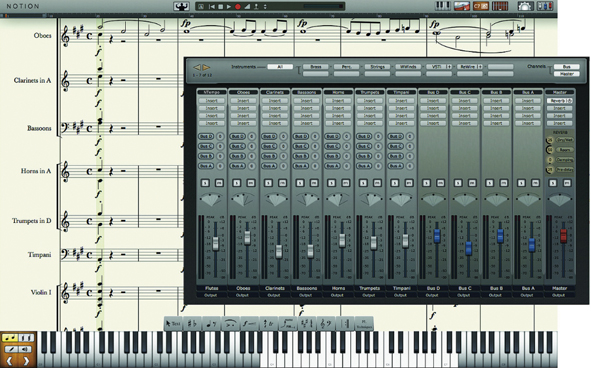This screenshot has height=368, width=591.
Task: Click Bus B send on Trumpets channel
Action: tap(364, 156)
